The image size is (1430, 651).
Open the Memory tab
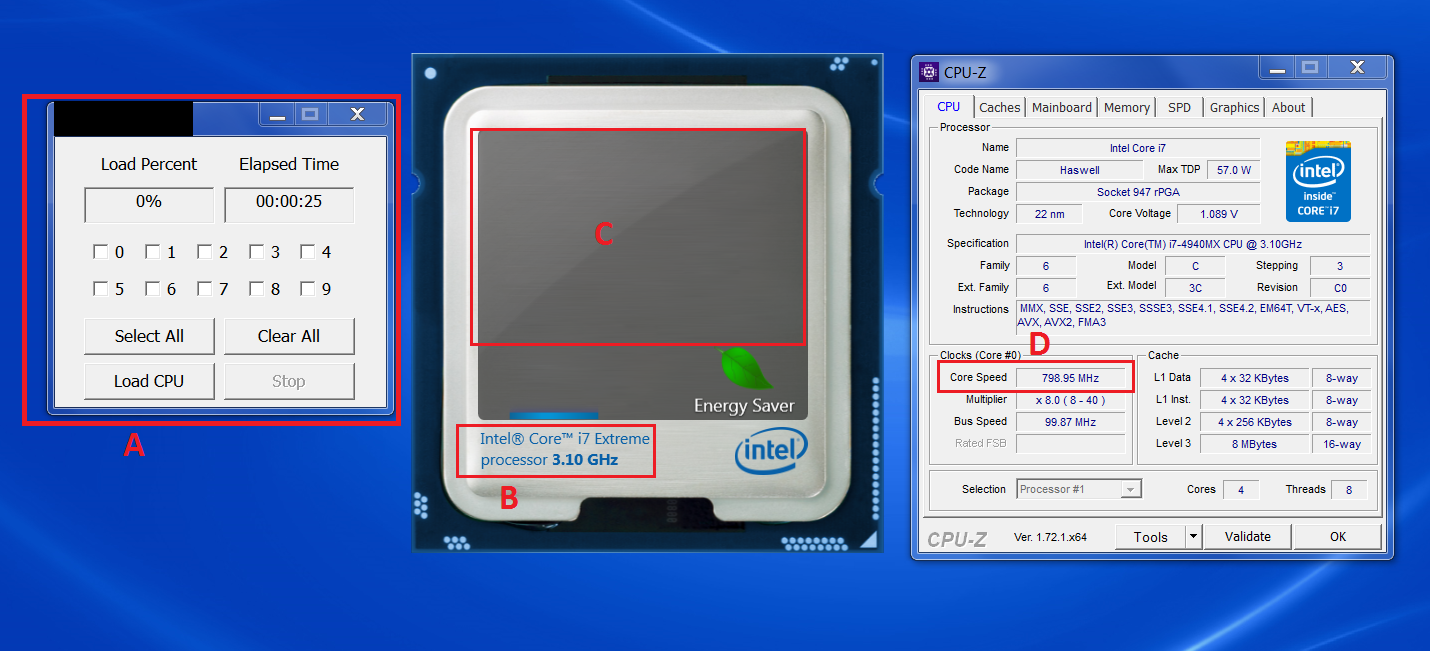tap(1127, 107)
